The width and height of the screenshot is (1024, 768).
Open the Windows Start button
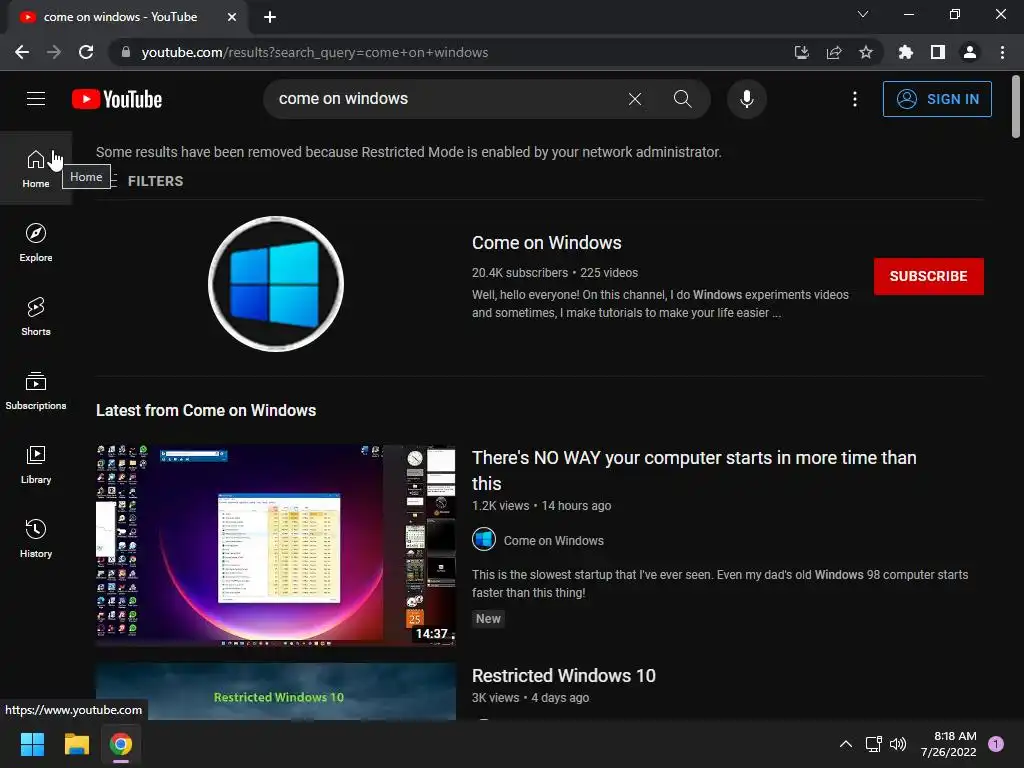(32, 744)
